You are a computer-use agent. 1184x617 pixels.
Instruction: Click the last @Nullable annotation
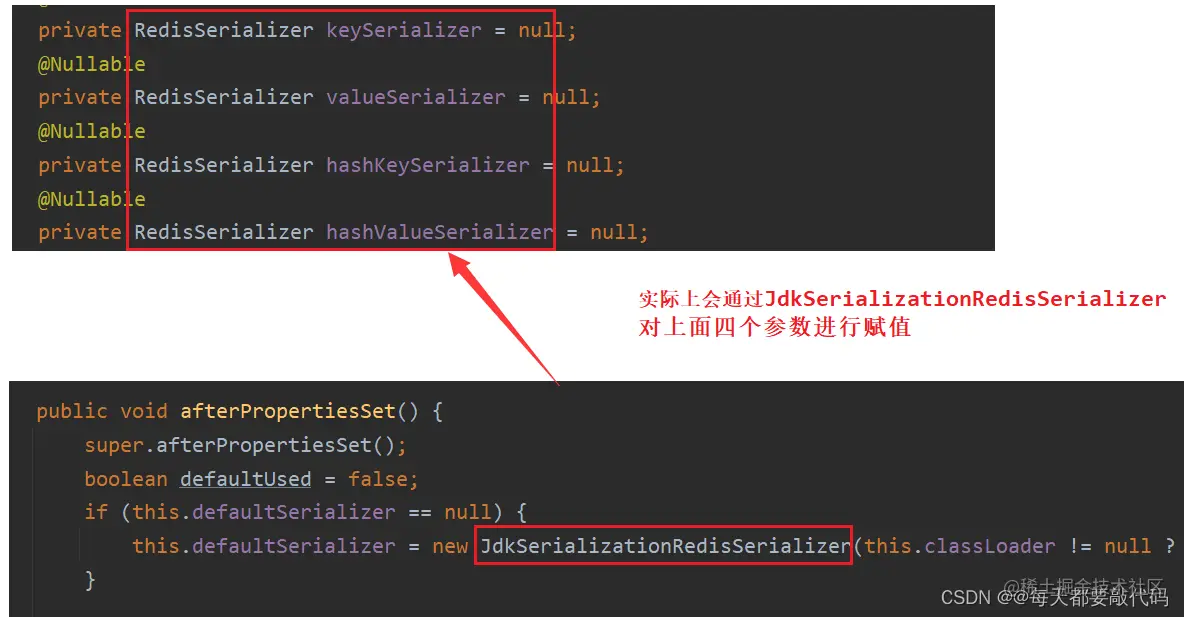(91, 199)
